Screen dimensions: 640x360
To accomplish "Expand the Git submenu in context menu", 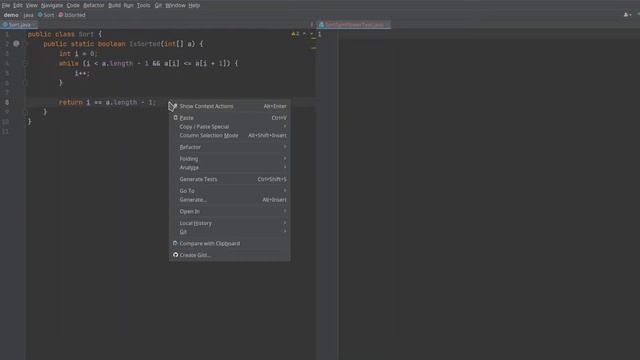I will 230,232.
